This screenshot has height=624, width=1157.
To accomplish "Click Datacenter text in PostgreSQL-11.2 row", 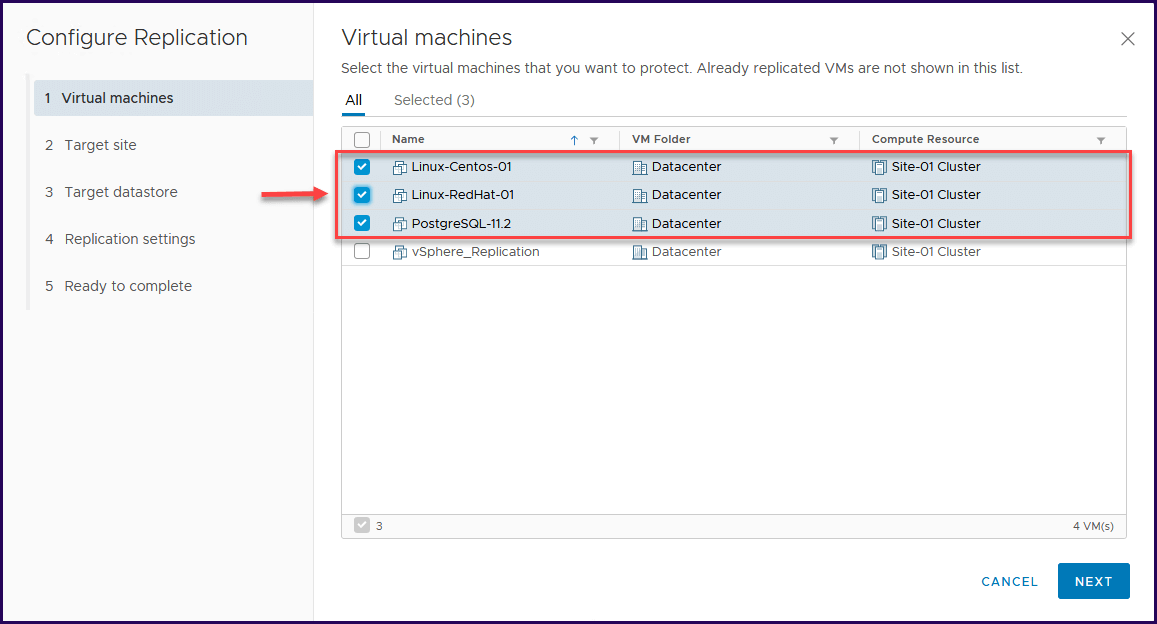I will click(x=686, y=223).
